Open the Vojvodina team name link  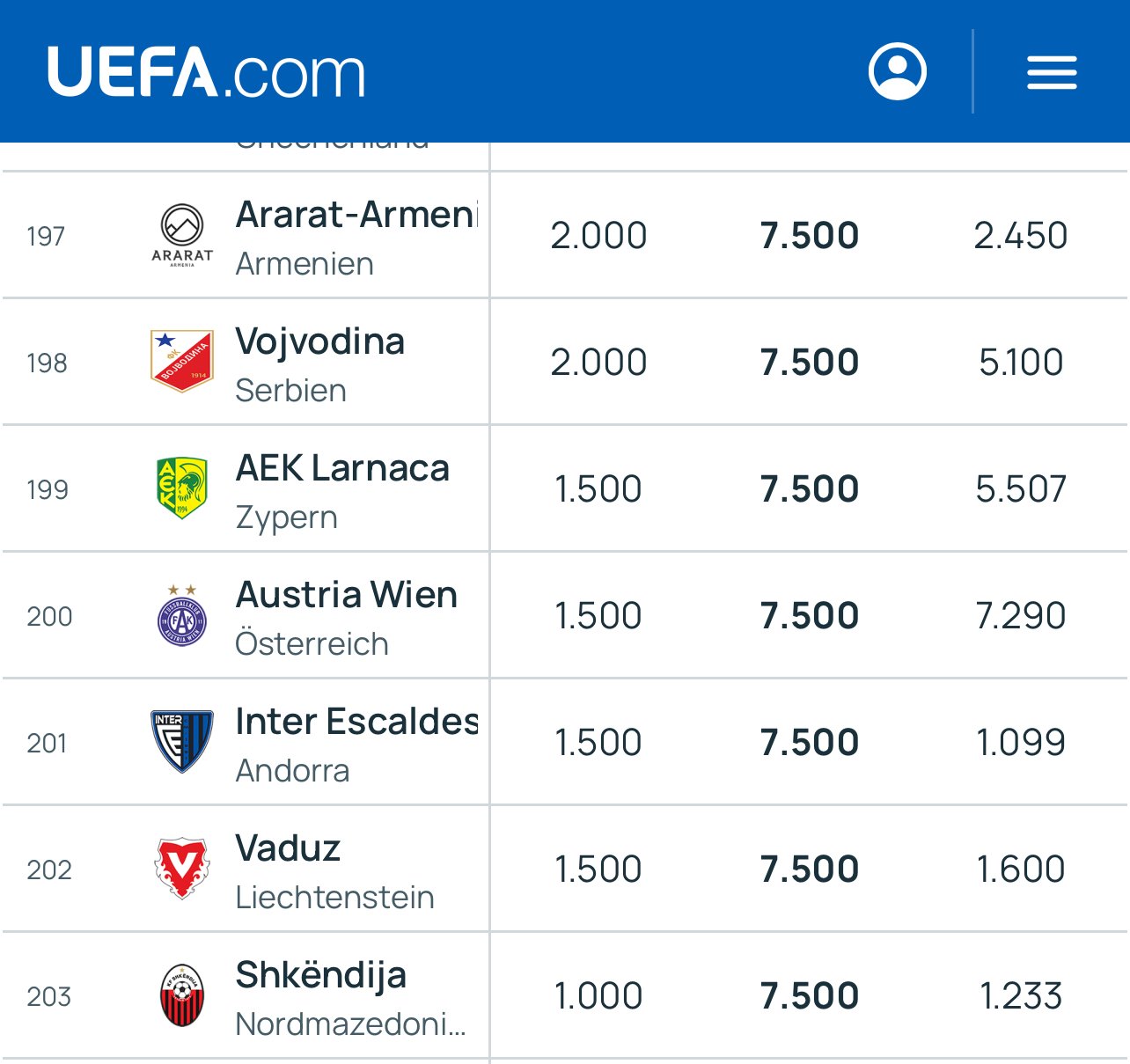pos(320,342)
